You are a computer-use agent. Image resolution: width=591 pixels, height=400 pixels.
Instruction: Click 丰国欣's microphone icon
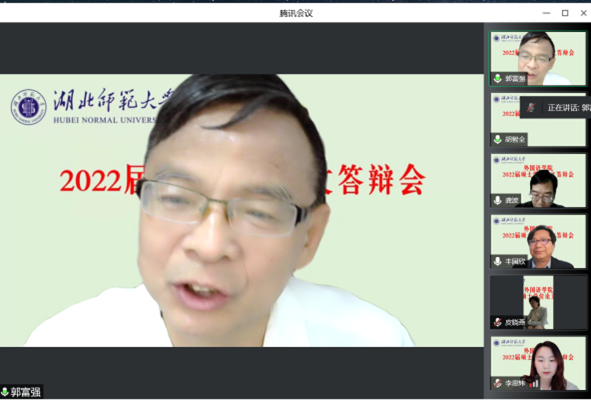click(x=498, y=261)
